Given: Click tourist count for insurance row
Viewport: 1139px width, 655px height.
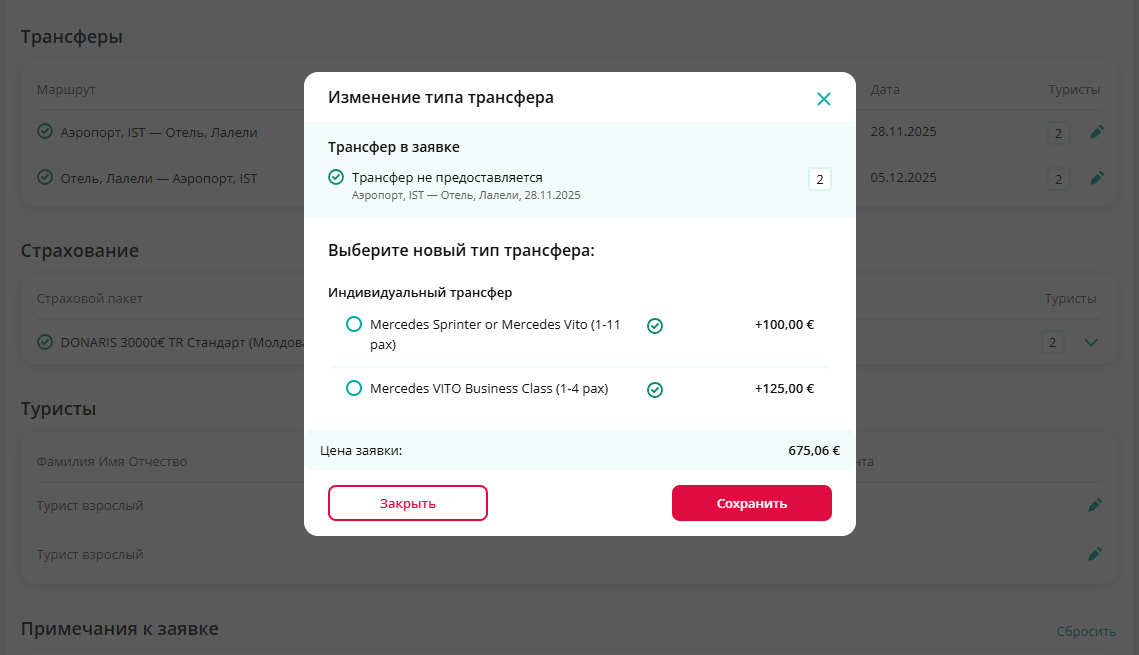Looking at the screenshot, I should (1052, 343).
